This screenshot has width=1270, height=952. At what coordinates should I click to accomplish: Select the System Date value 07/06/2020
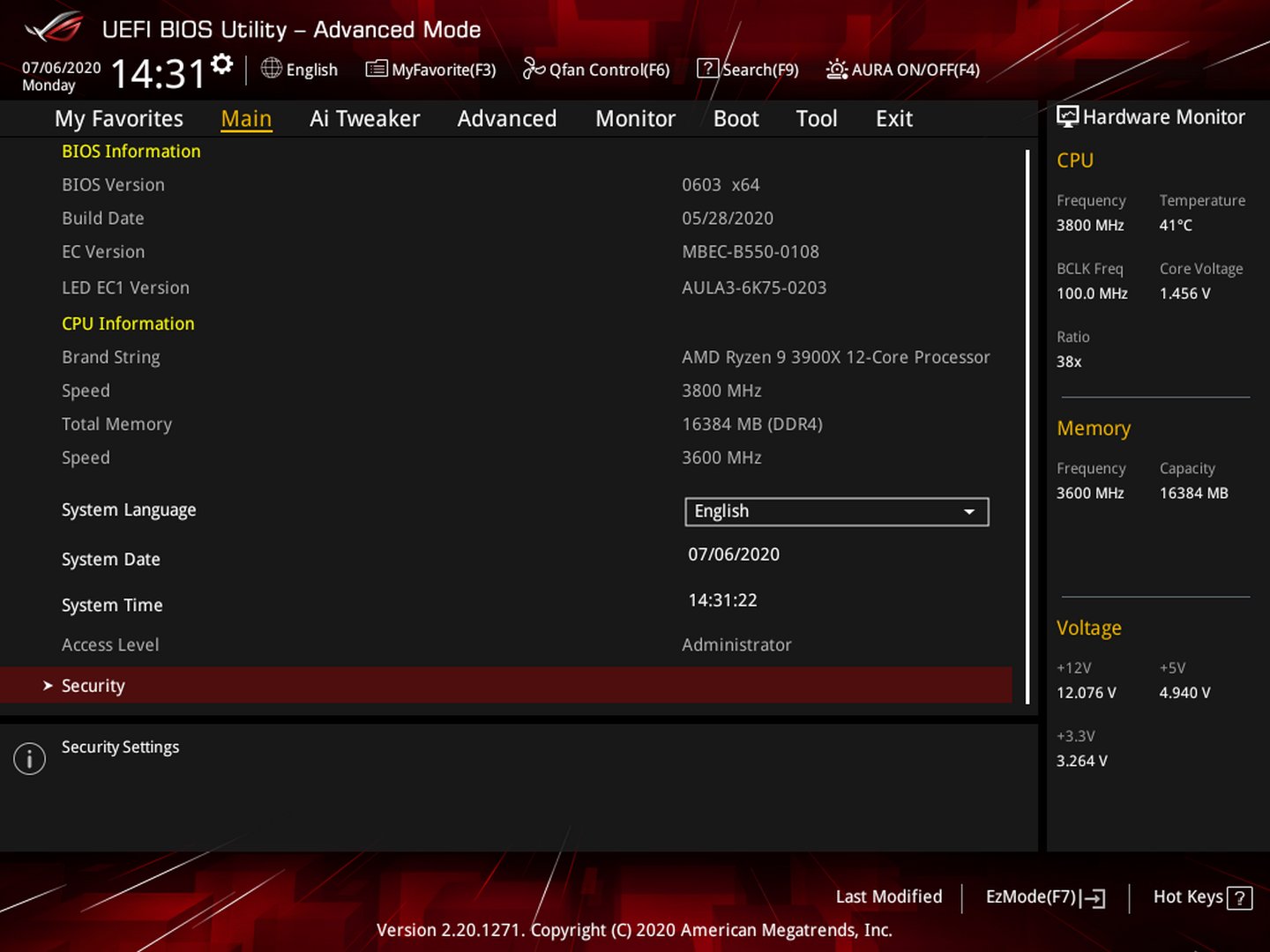(x=734, y=554)
